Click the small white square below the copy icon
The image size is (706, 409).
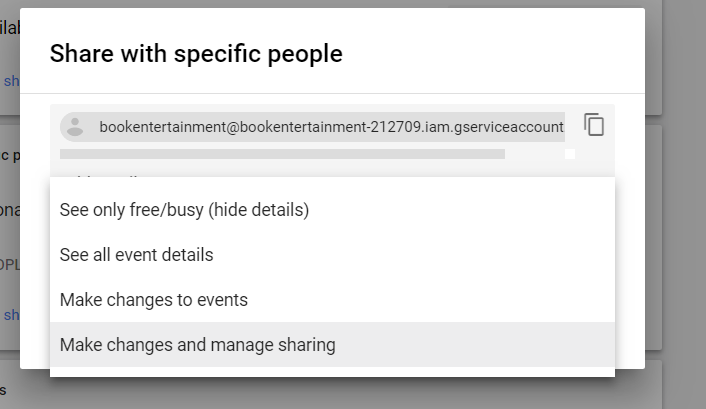[x=570, y=154]
